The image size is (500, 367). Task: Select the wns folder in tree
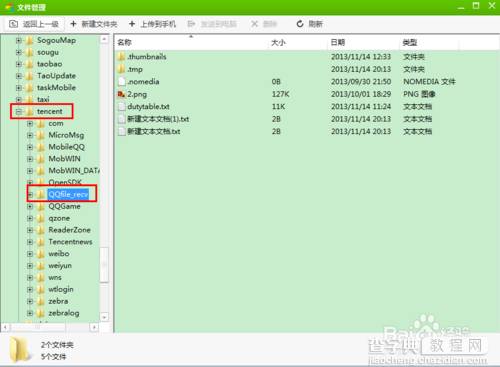55,277
